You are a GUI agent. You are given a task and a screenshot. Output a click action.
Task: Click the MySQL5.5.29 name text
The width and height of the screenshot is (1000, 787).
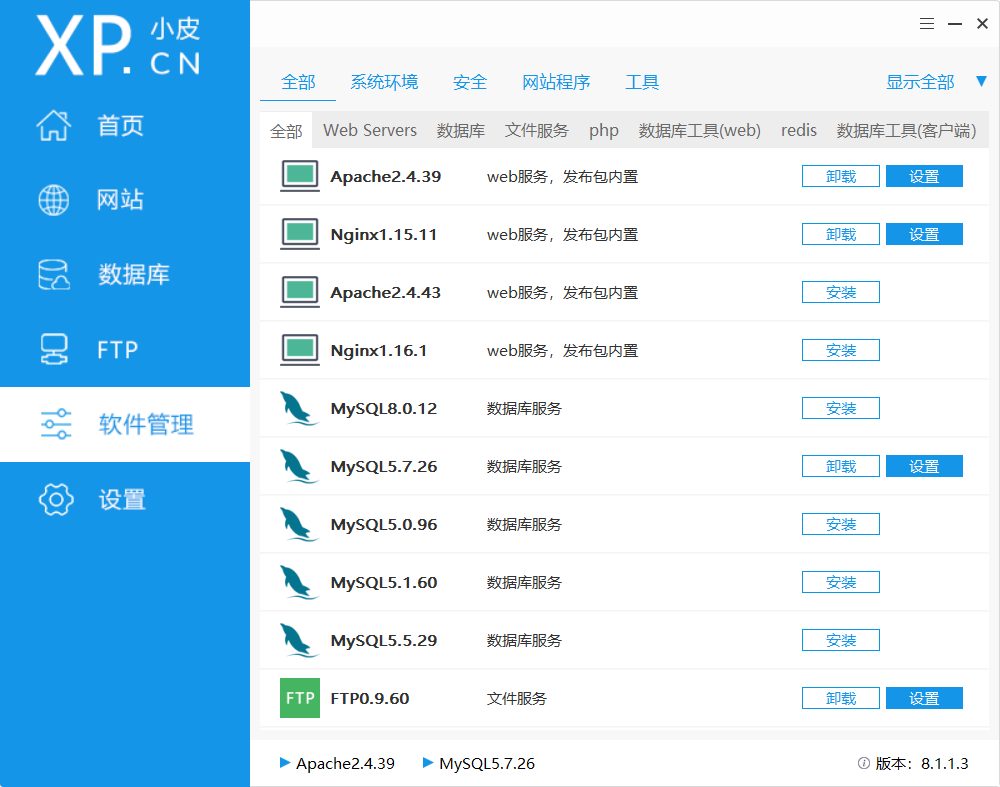[x=383, y=640]
